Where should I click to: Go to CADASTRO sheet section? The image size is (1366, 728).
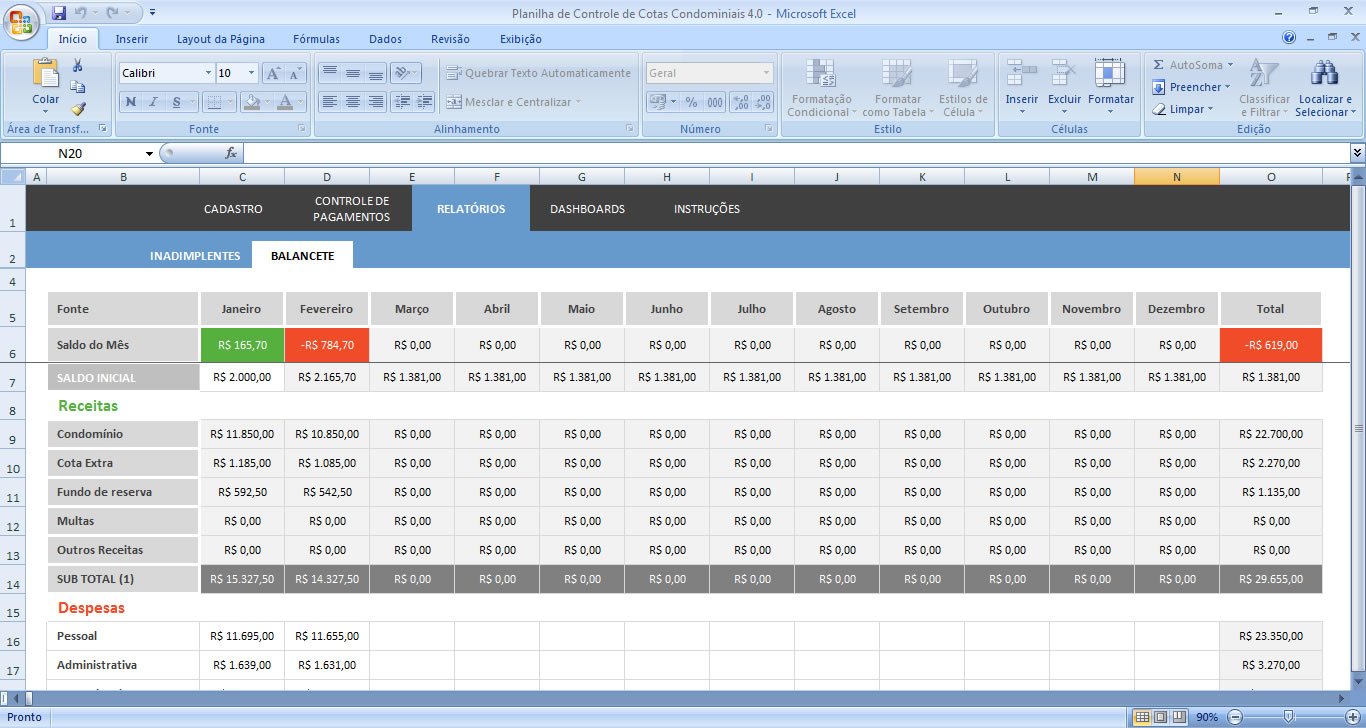(x=233, y=209)
